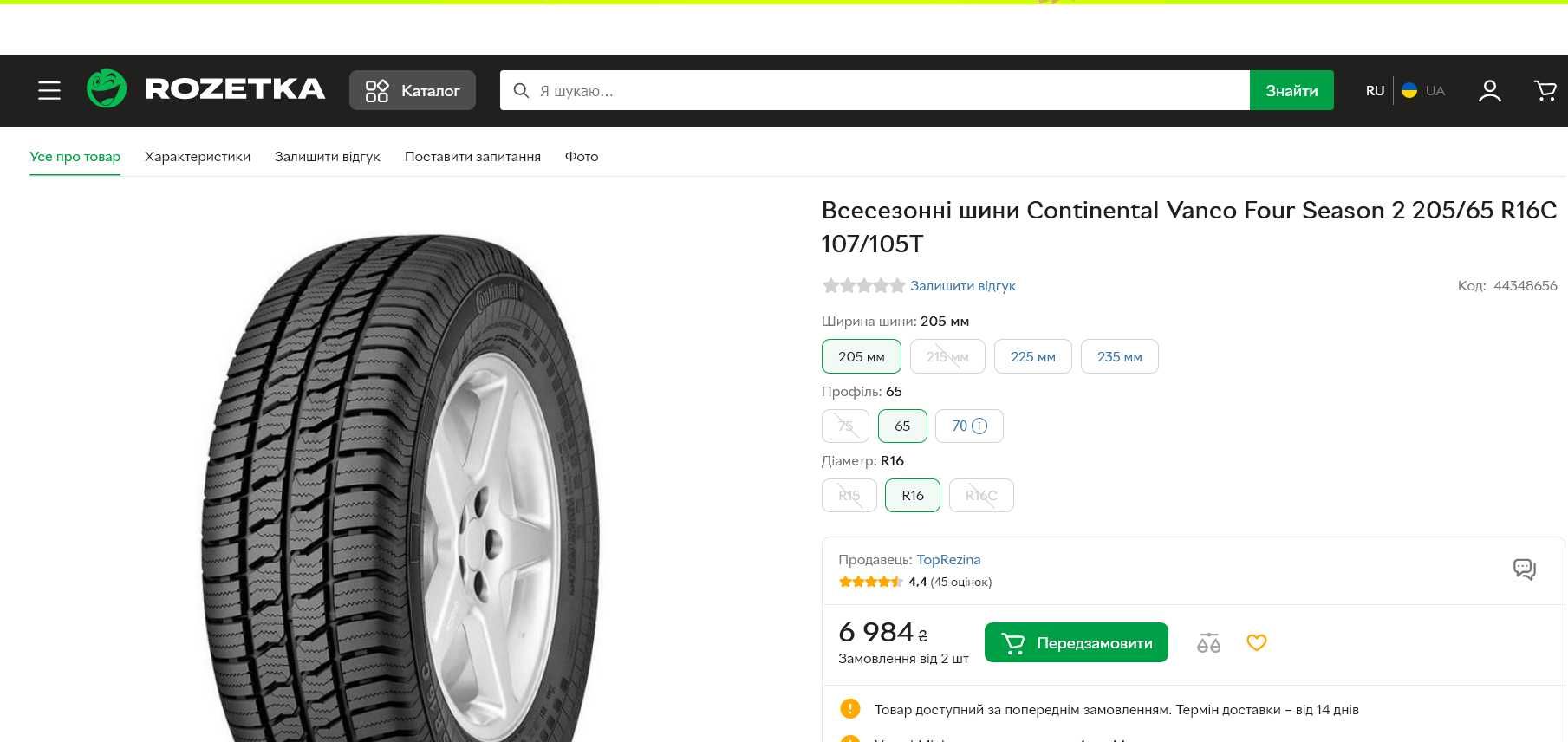This screenshot has height=742, width=1568.
Task: Select profile 75 option
Action: click(x=845, y=426)
